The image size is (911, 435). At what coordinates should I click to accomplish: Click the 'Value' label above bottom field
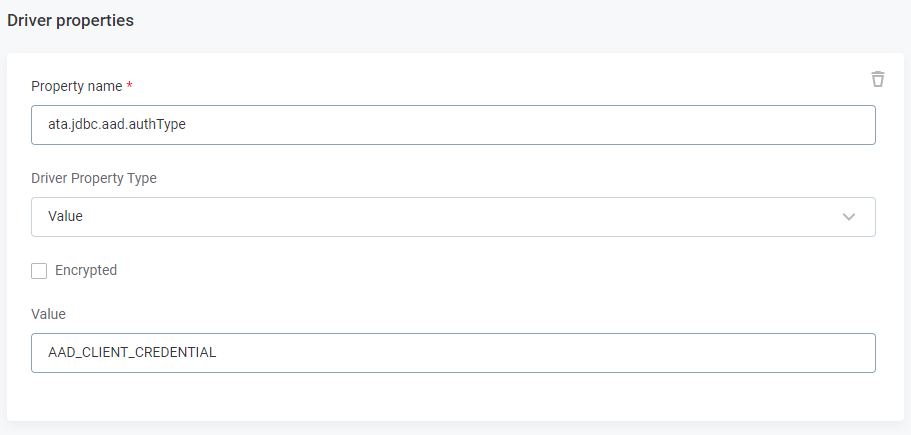(x=48, y=314)
